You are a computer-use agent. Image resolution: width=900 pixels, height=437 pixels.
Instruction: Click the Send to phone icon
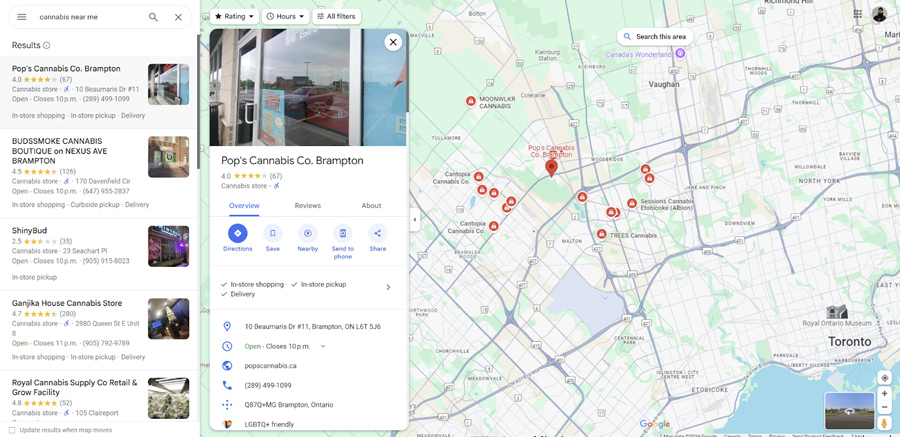[x=343, y=233]
